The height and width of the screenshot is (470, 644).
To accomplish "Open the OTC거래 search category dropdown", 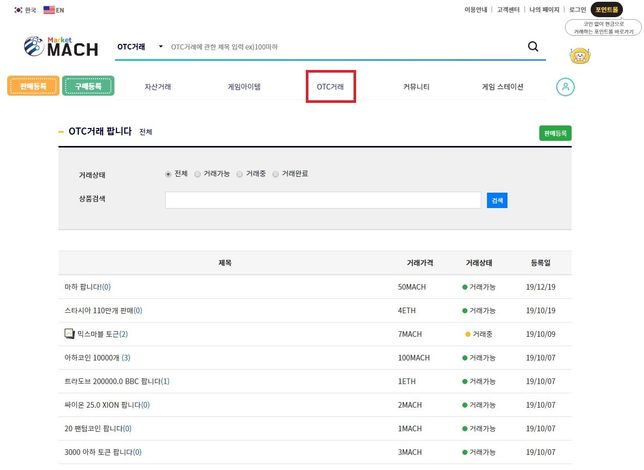I will tap(140, 46).
